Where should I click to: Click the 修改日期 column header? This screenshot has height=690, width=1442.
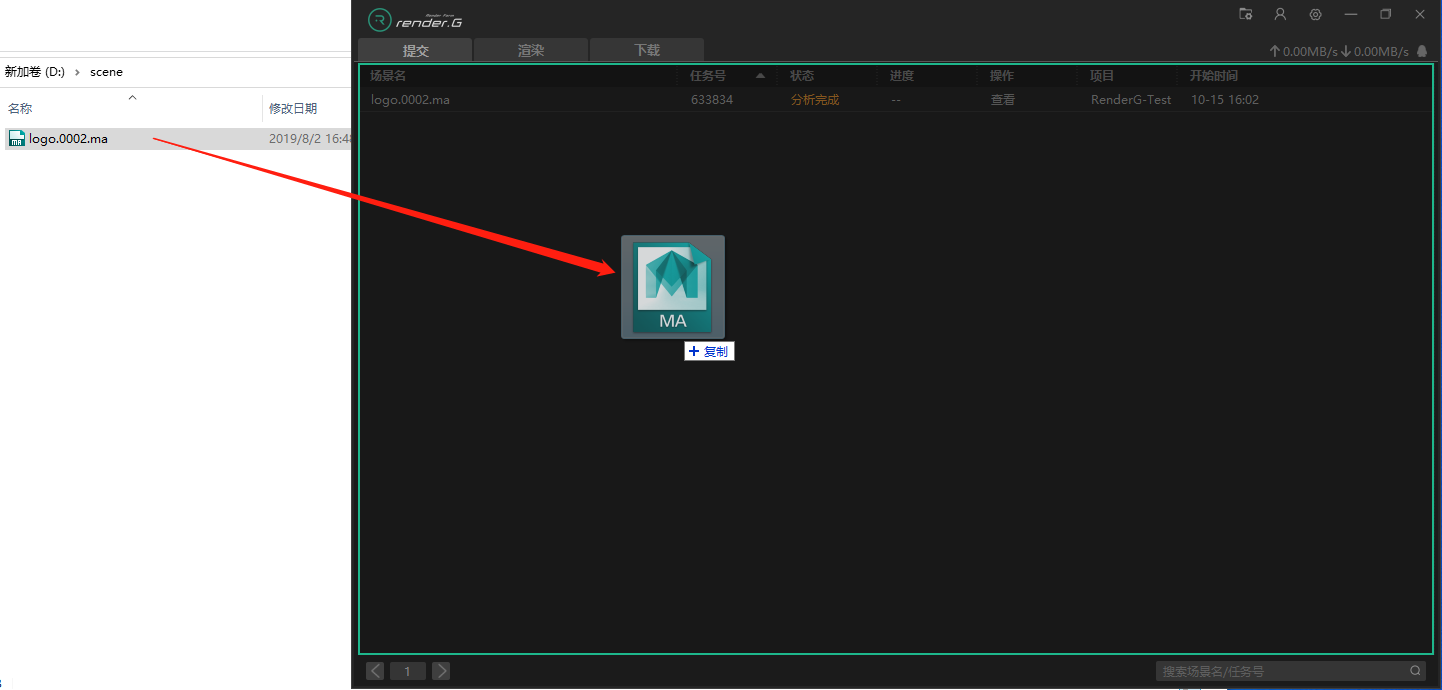[x=293, y=108]
